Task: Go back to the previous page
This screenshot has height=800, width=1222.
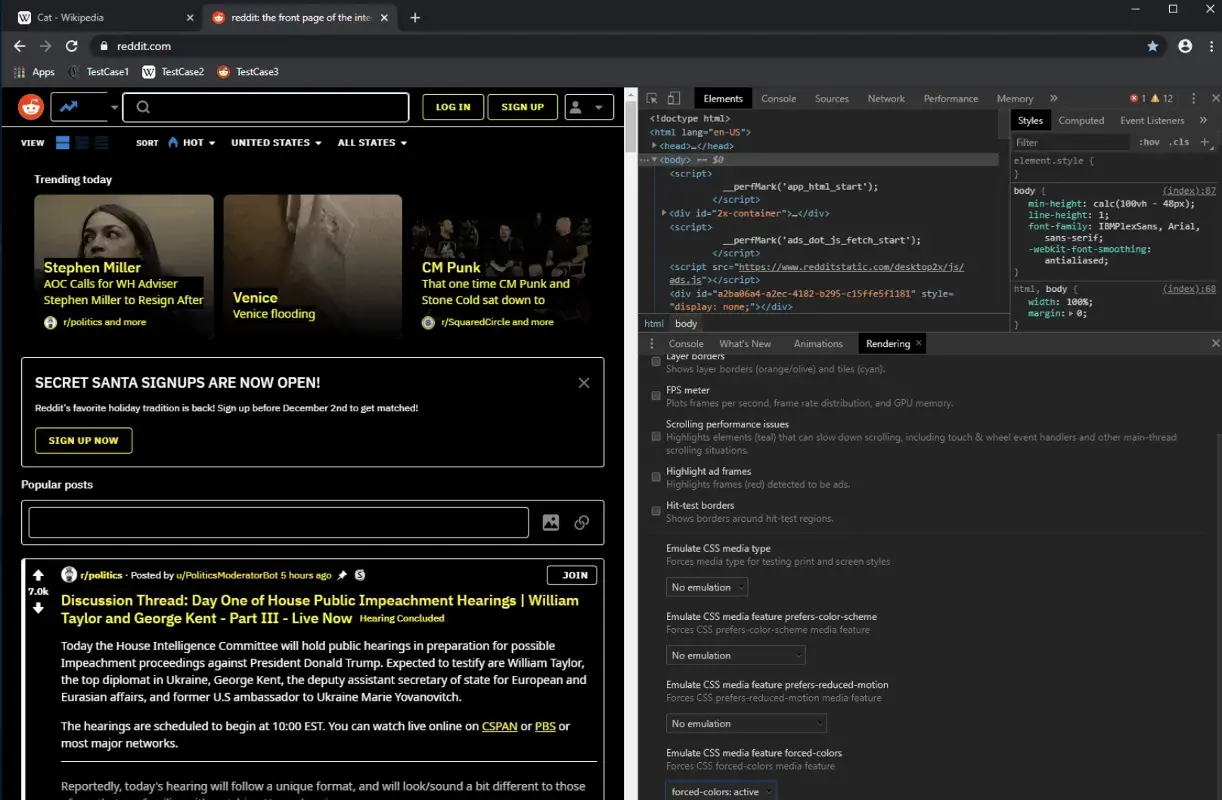Action: pyautogui.click(x=19, y=46)
